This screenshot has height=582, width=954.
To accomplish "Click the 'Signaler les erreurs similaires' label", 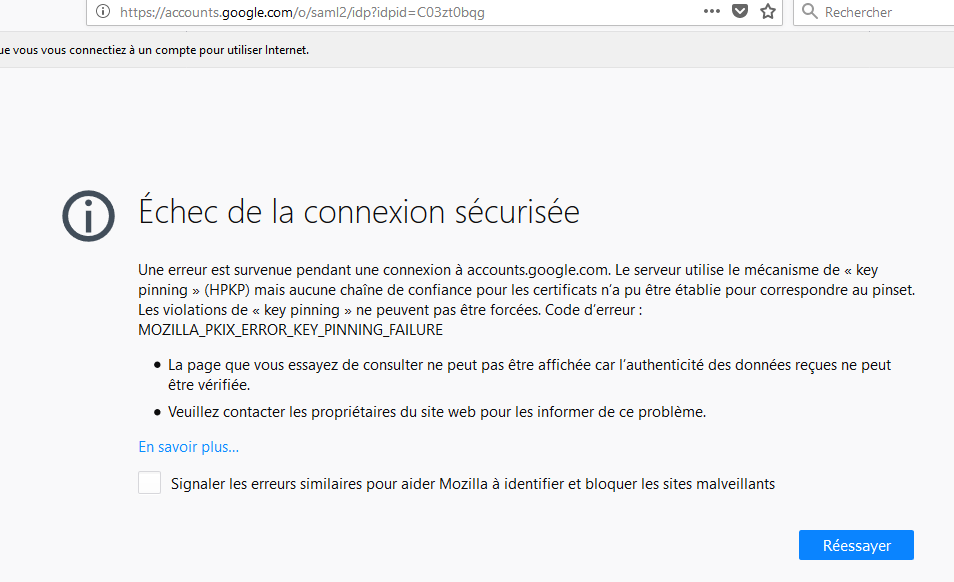I will pyautogui.click(x=473, y=484).
